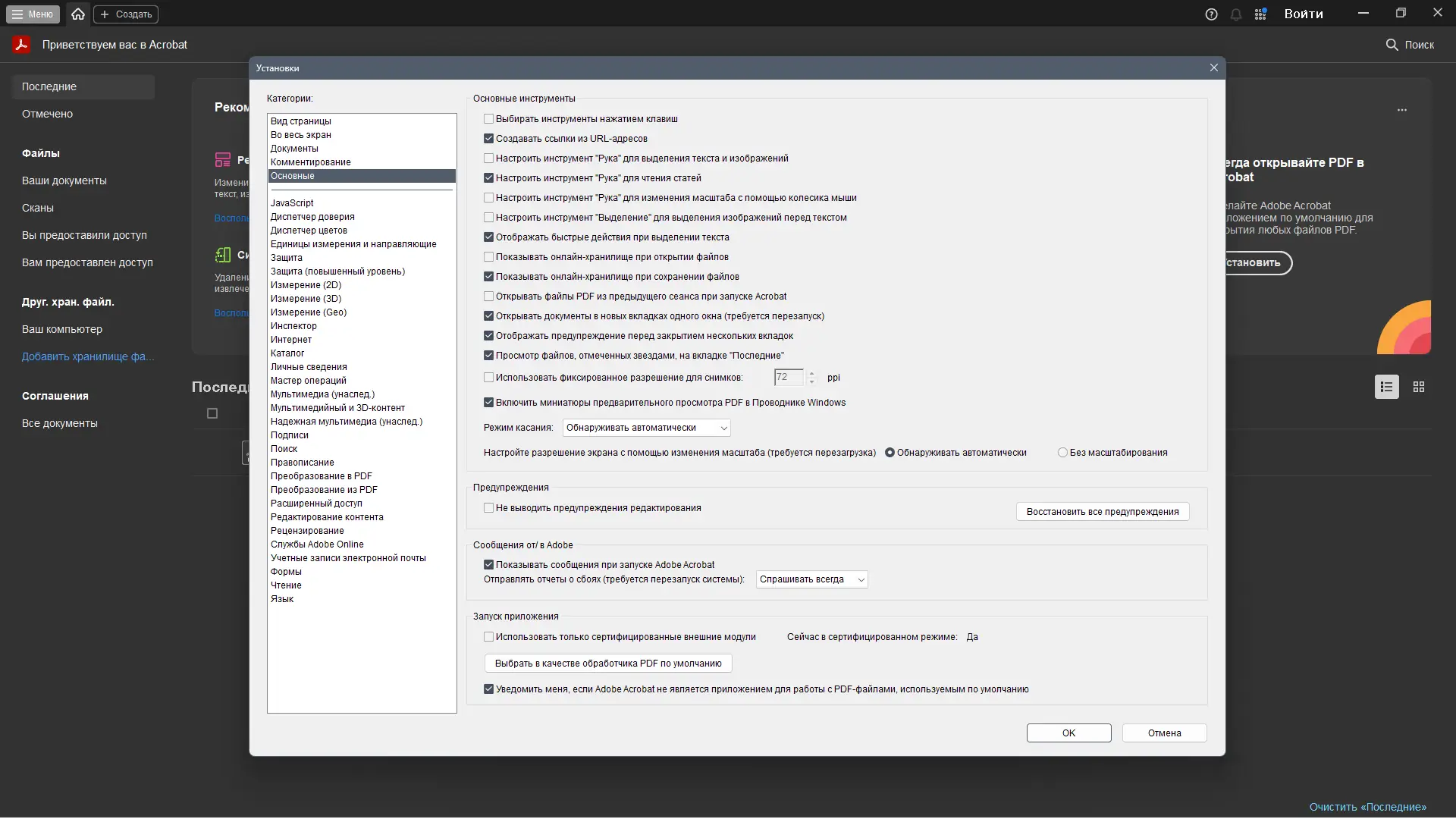Click the notifications bell icon
1456x819 pixels.
(x=1236, y=14)
